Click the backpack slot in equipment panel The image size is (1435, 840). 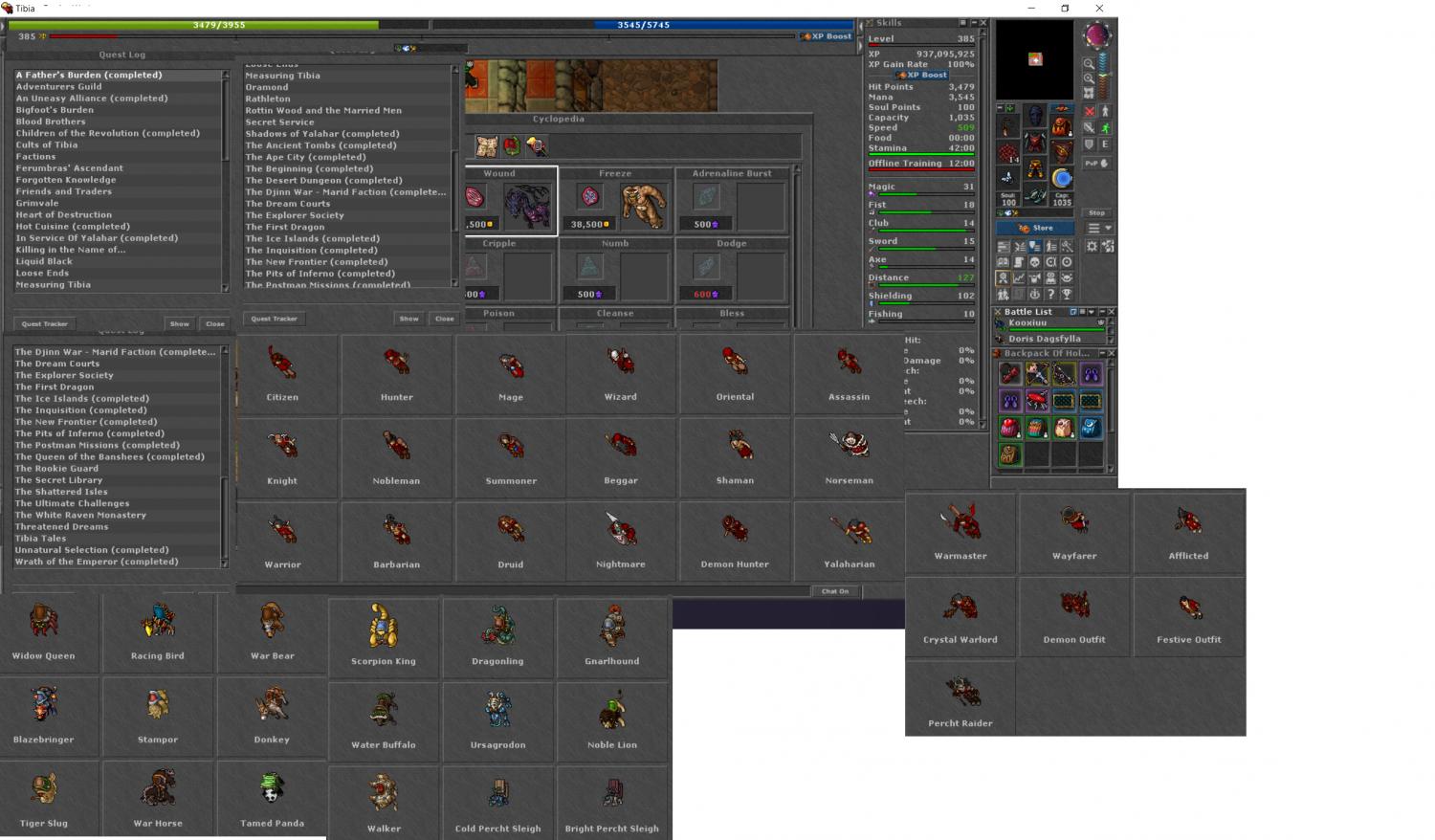tap(1061, 124)
